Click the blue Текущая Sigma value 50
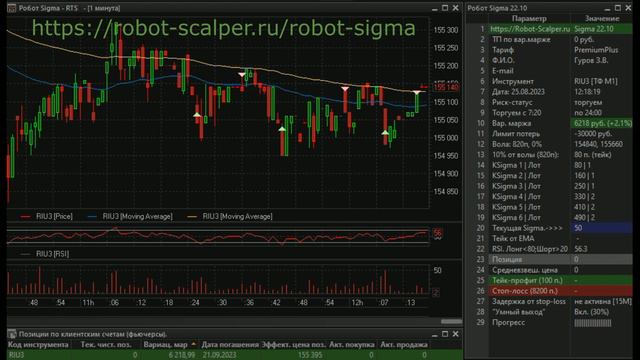This screenshot has height=360, width=640. coord(602,228)
